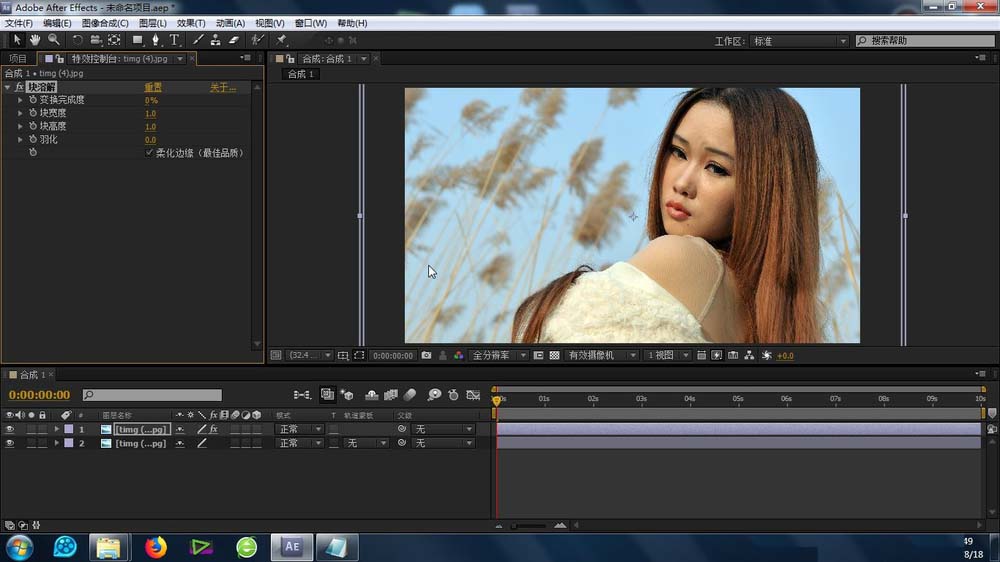Open magnification ratio dropdown (32.4)
Screen dimensions: 1000x562
(x=309, y=355)
